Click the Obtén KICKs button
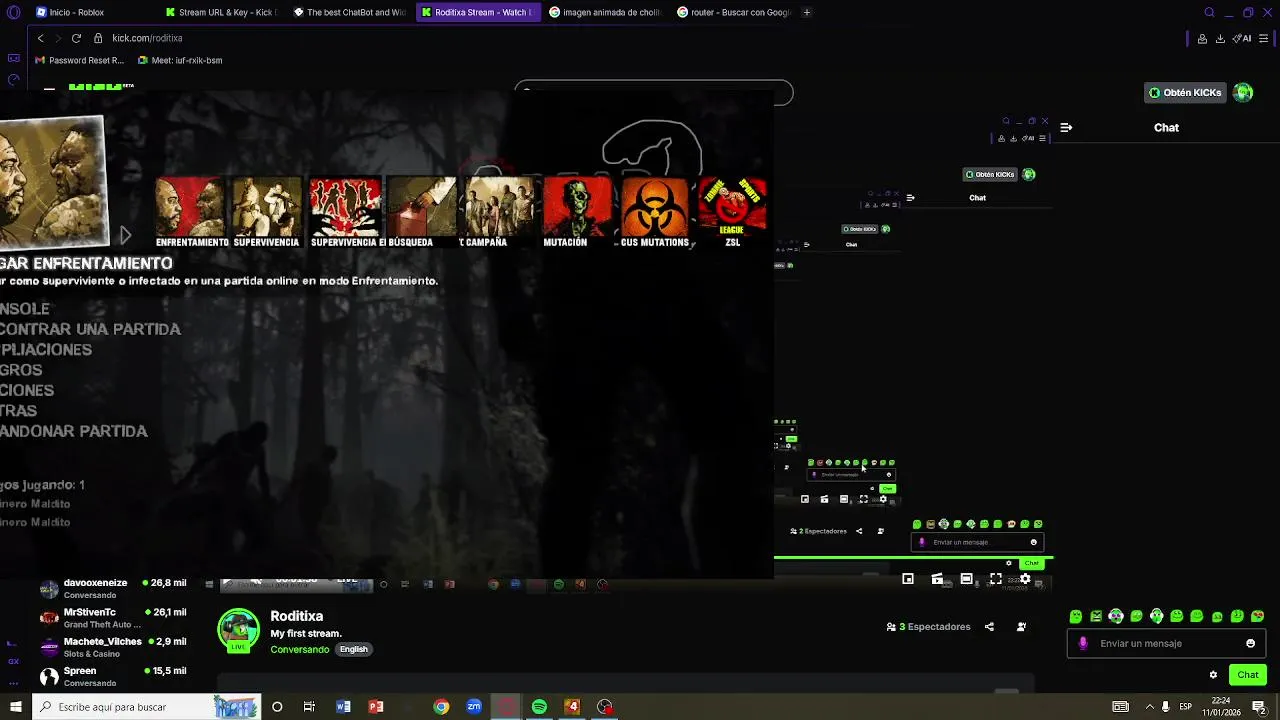This screenshot has height=720, width=1280. (x=1185, y=92)
